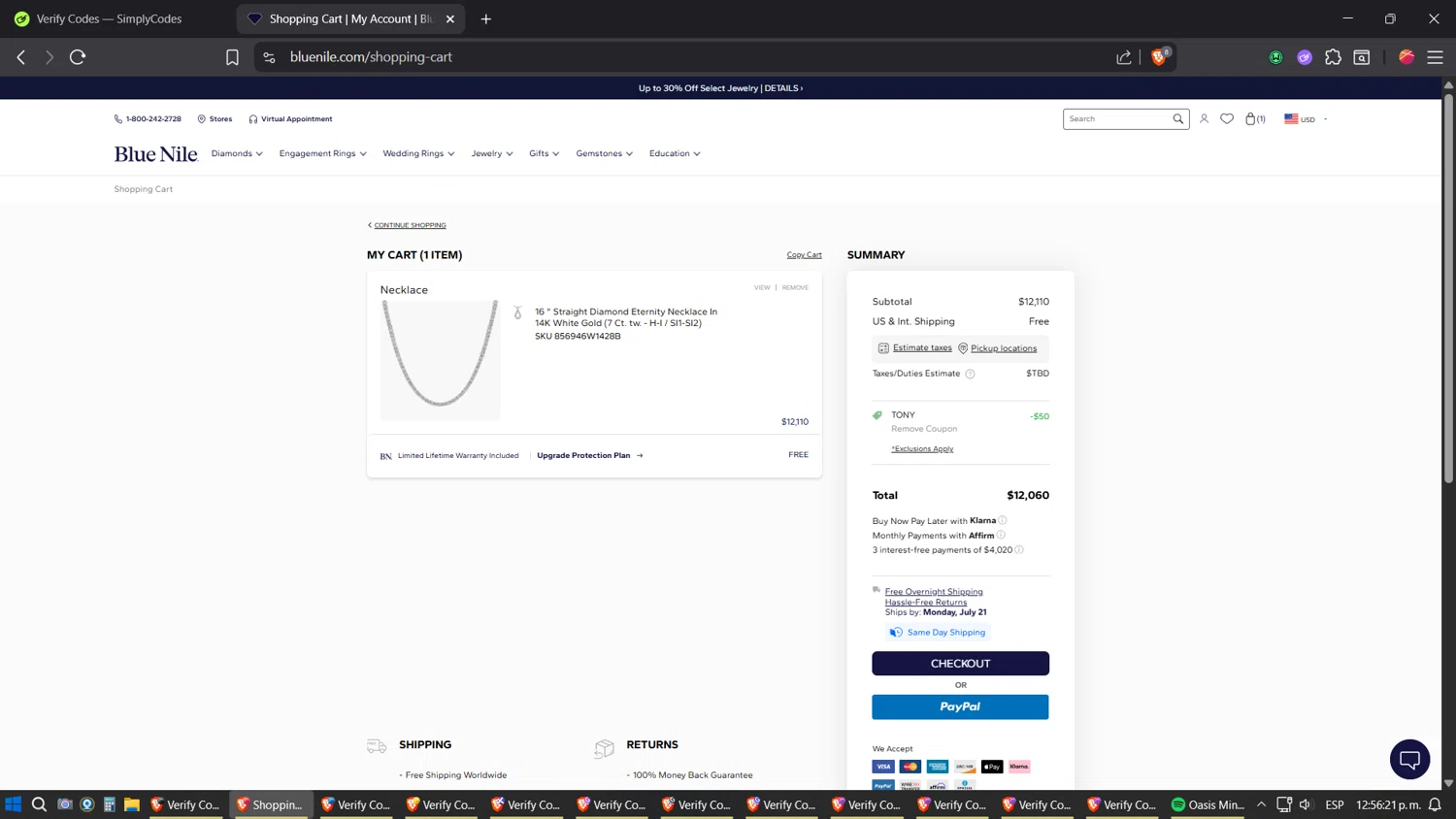Click the share icon in address bar

1124,57
